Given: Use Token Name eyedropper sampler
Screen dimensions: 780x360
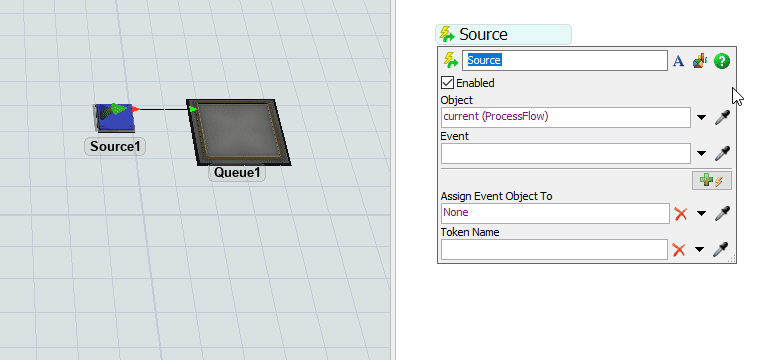Looking at the screenshot, I should [721, 250].
